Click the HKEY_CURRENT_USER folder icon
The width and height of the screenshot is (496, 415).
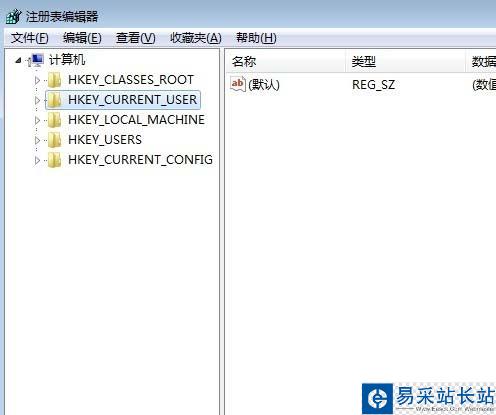point(54,100)
